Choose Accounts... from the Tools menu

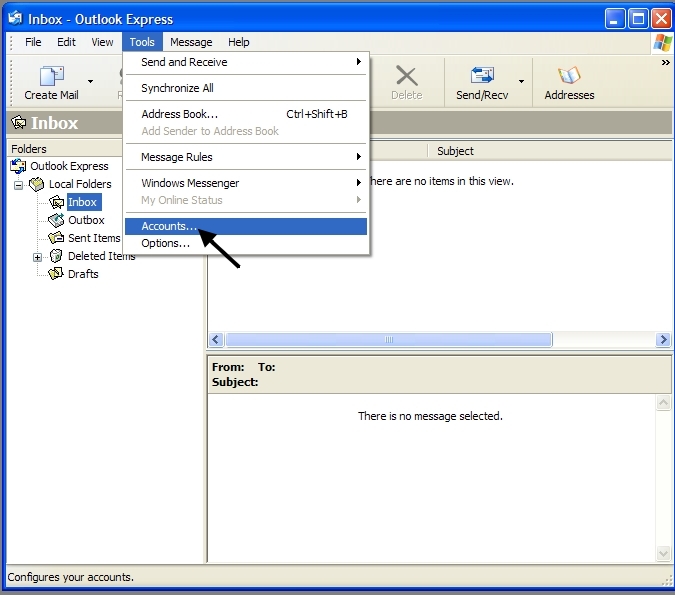(x=169, y=227)
